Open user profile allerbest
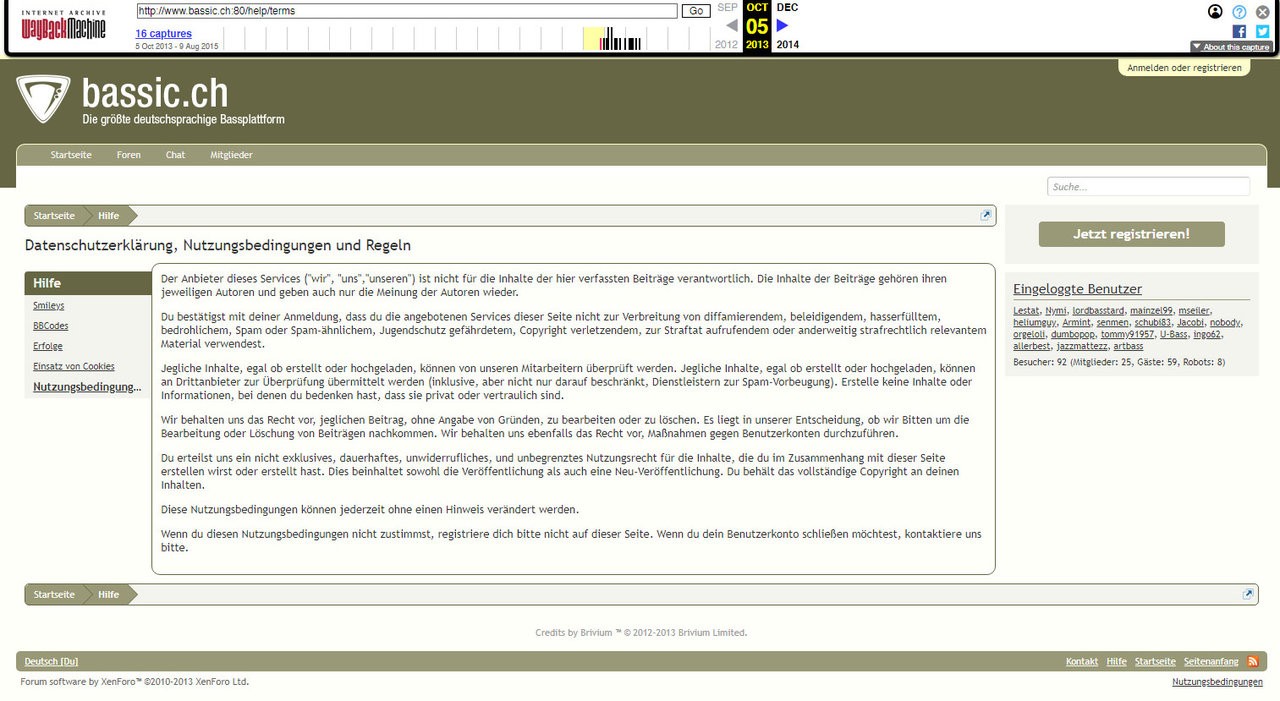 [x=1031, y=346]
